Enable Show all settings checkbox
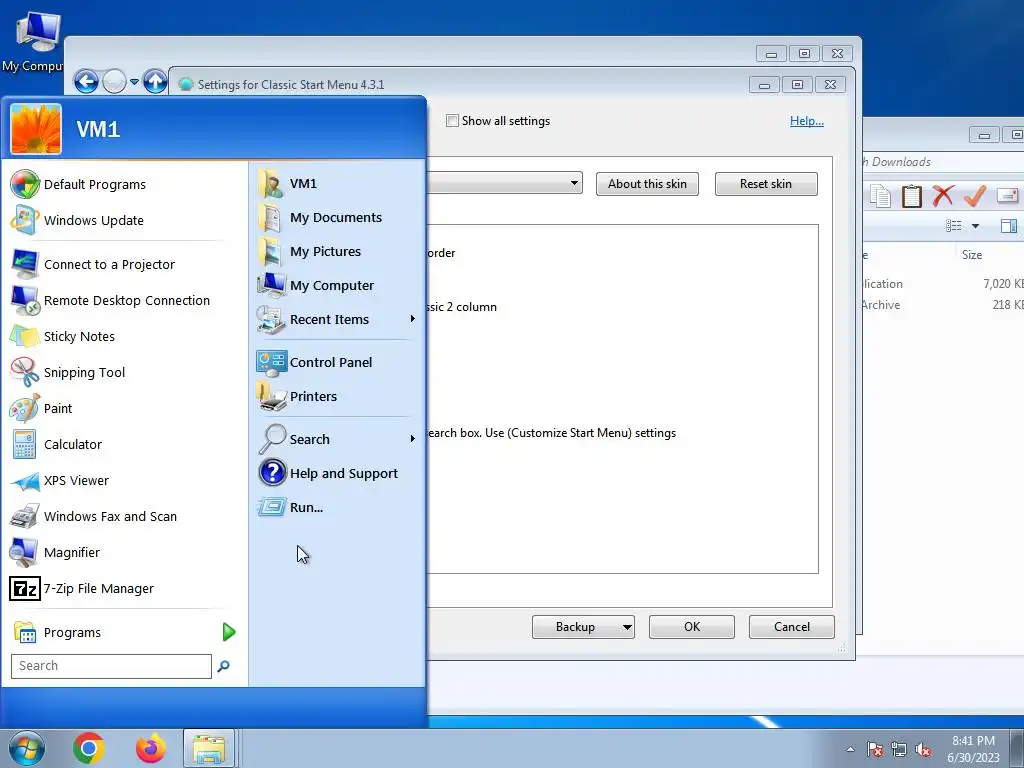The image size is (1024, 768). (452, 121)
